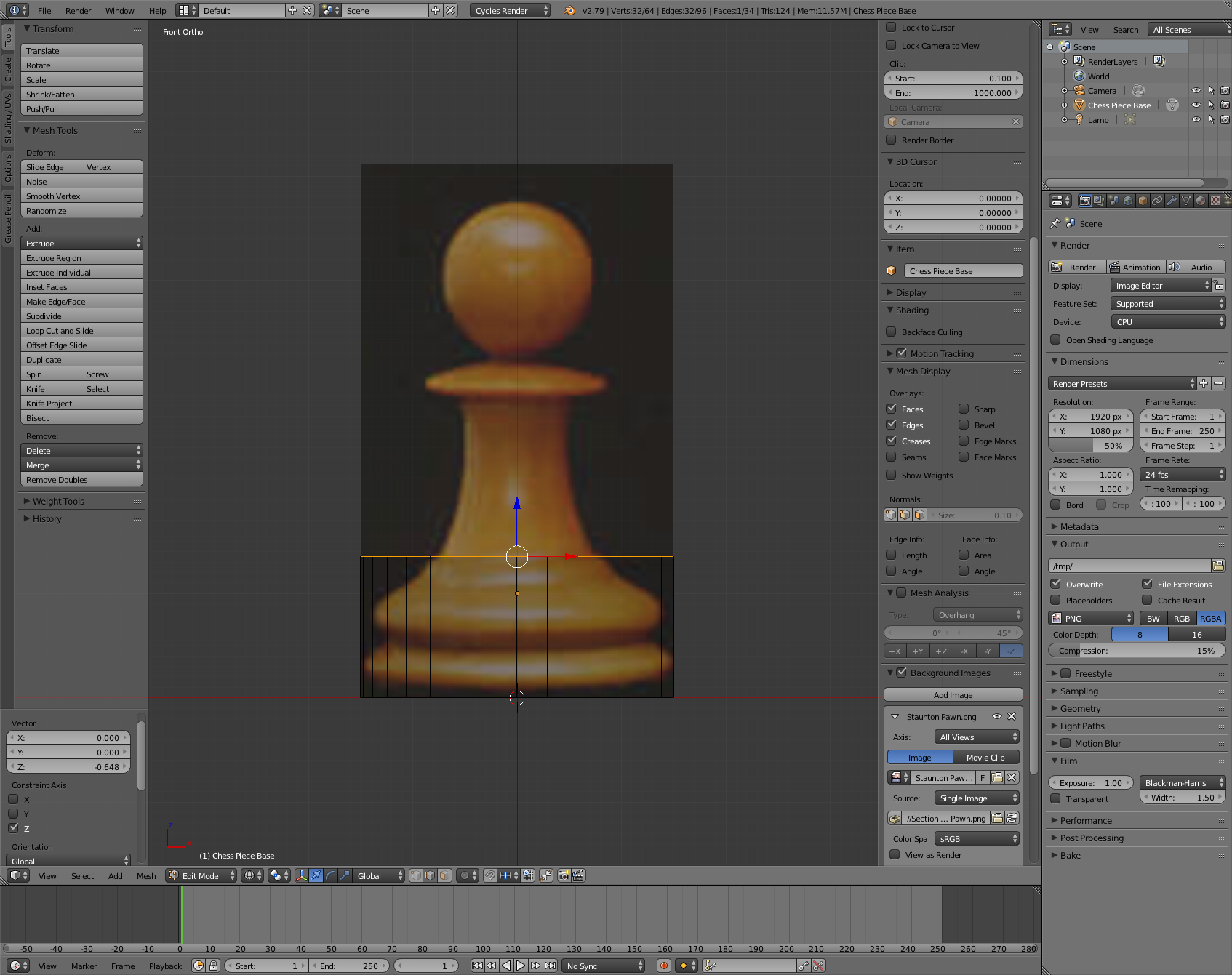Enable the Lock to Cursor checkbox
Screen dimensions: 1232x975
coord(891,28)
